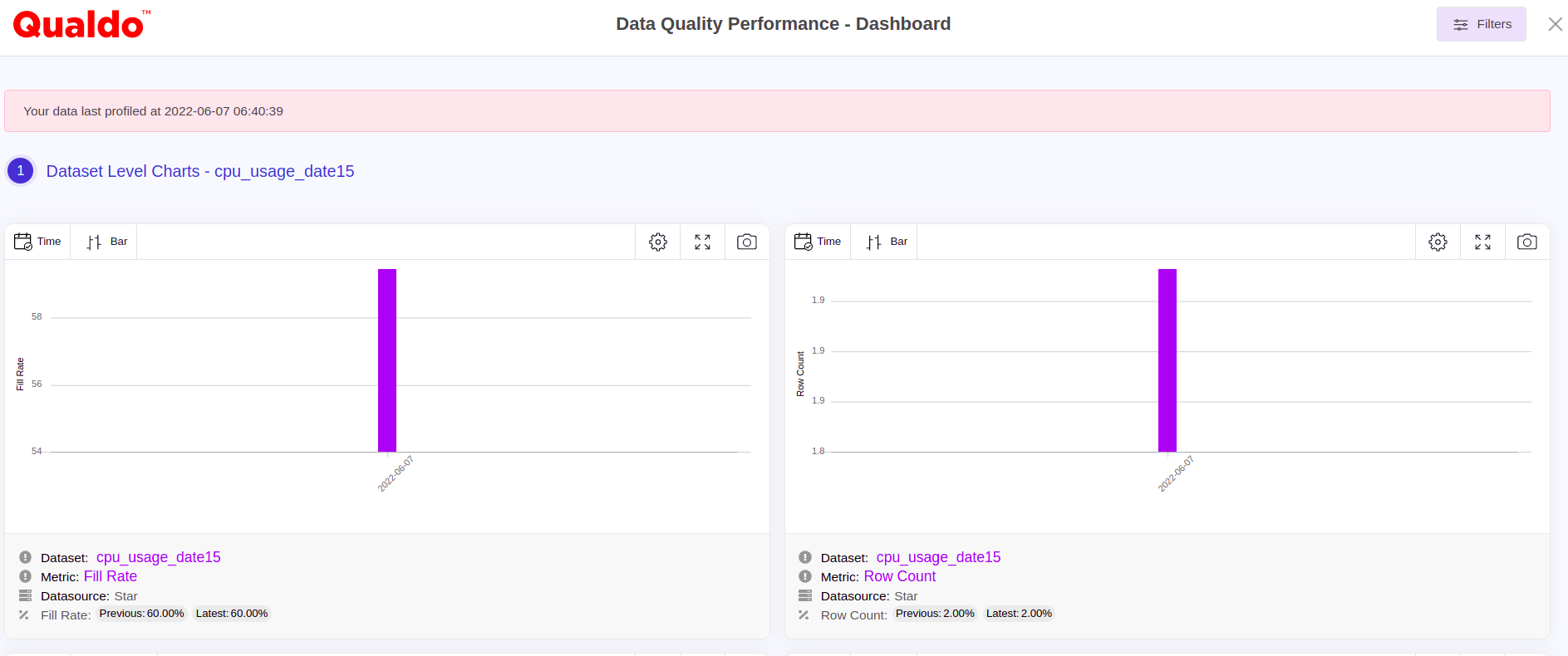Click 'Dataset Level Charts - cpu_usage_date15' heading
The image size is (1568, 656).
[x=200, y=171]
